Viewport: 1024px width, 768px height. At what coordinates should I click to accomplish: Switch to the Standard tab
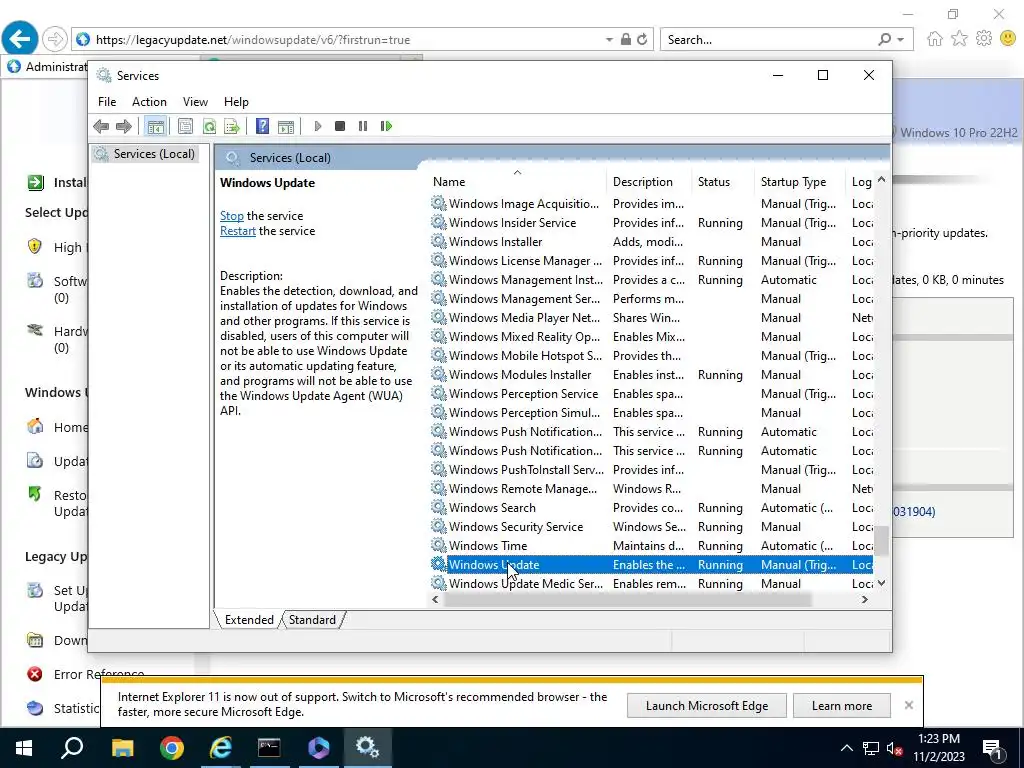pyautogui.click(x=312, y=620)
